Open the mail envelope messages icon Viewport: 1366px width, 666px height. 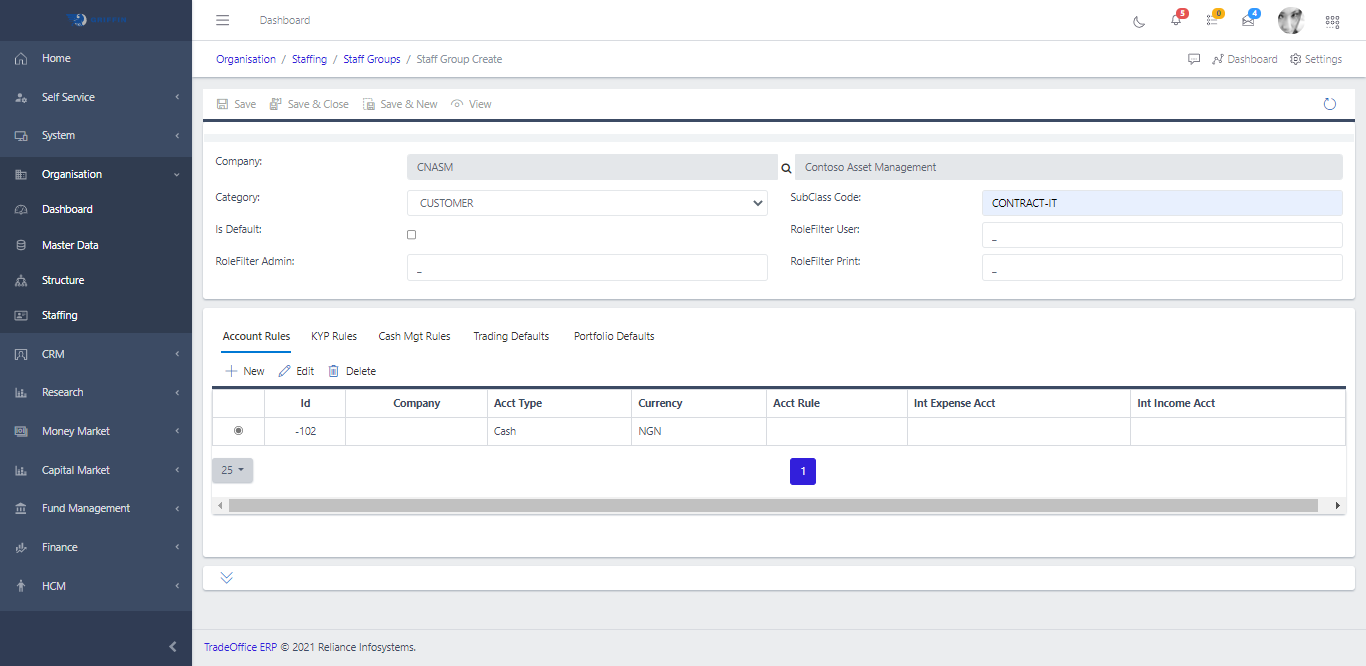click(x=1248, y=21)
